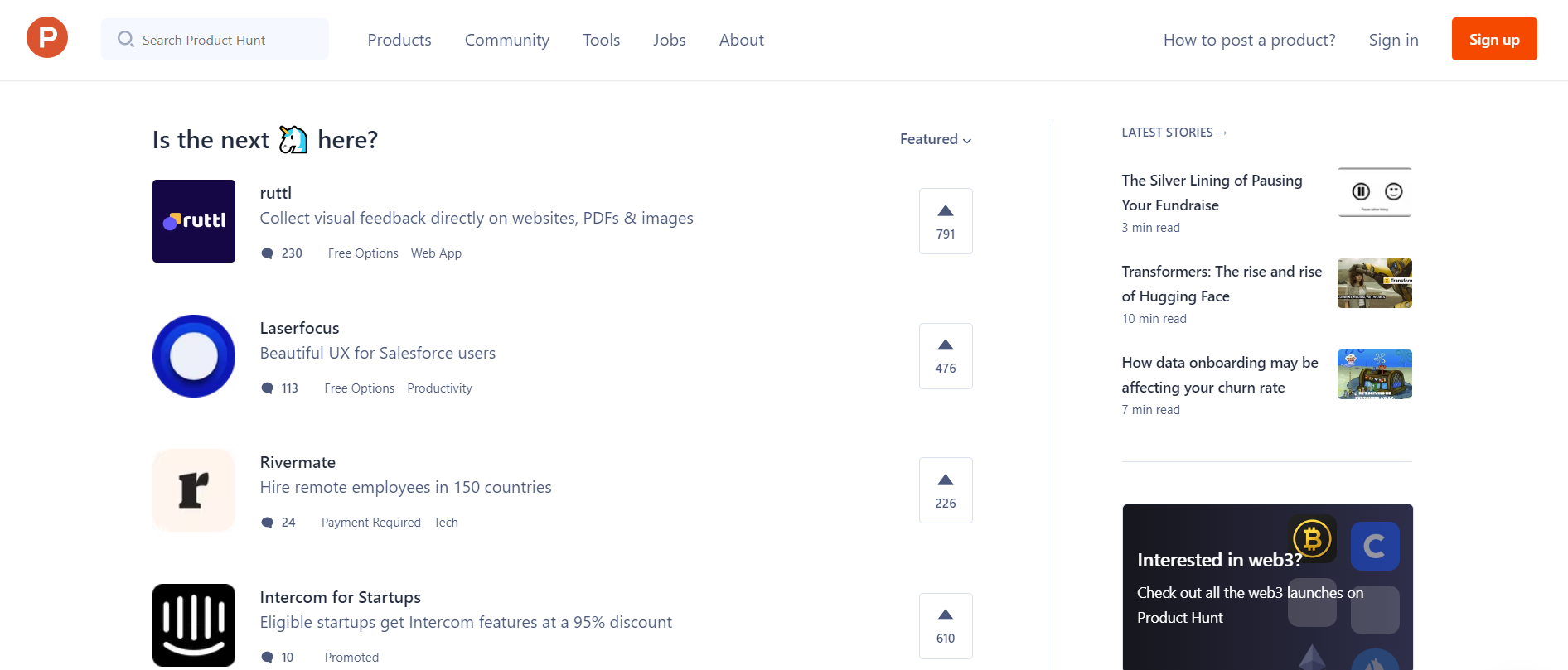Switch to the Jobs section
1568x670 pixels.
[669, 39]
